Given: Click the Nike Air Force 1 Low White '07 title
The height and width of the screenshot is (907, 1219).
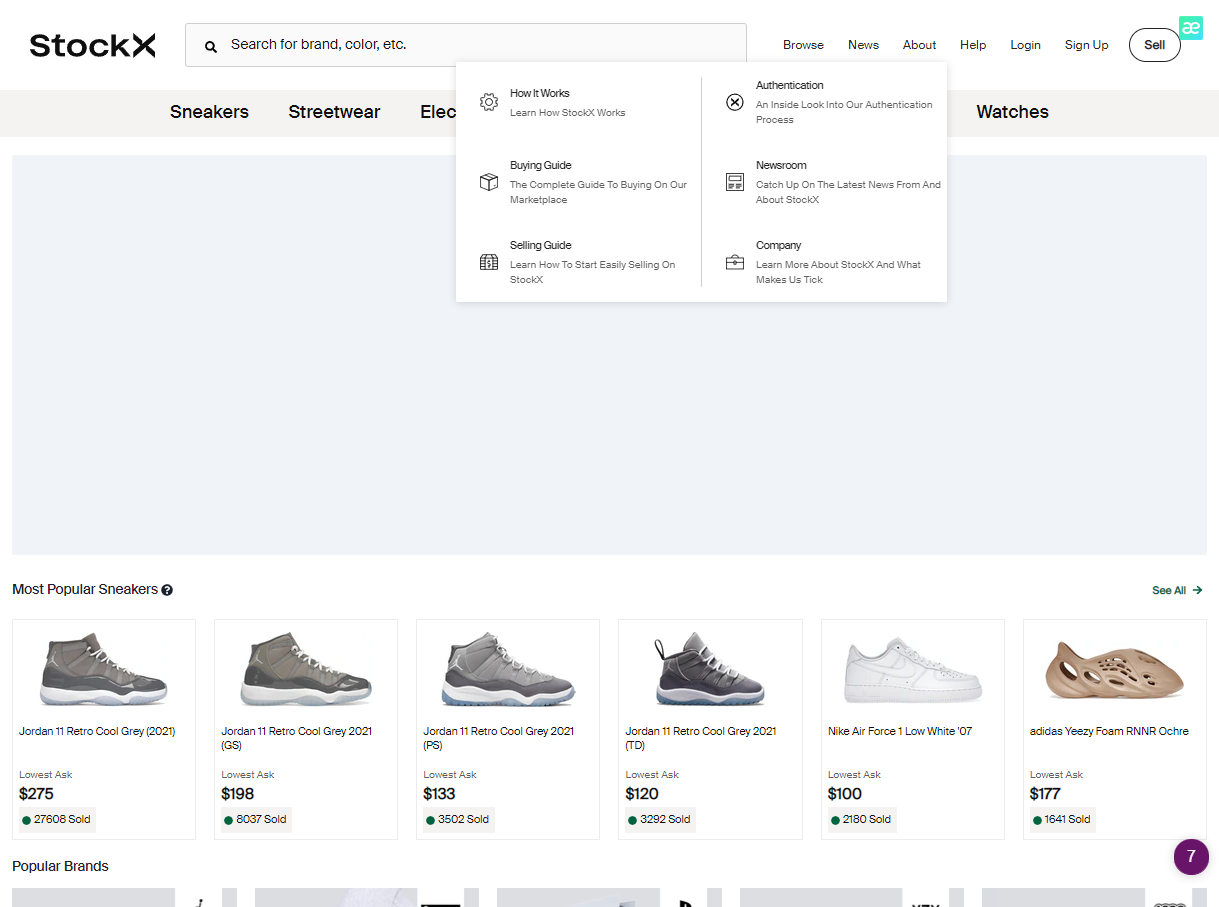Looking at the screenshot, I should point(900,731).
